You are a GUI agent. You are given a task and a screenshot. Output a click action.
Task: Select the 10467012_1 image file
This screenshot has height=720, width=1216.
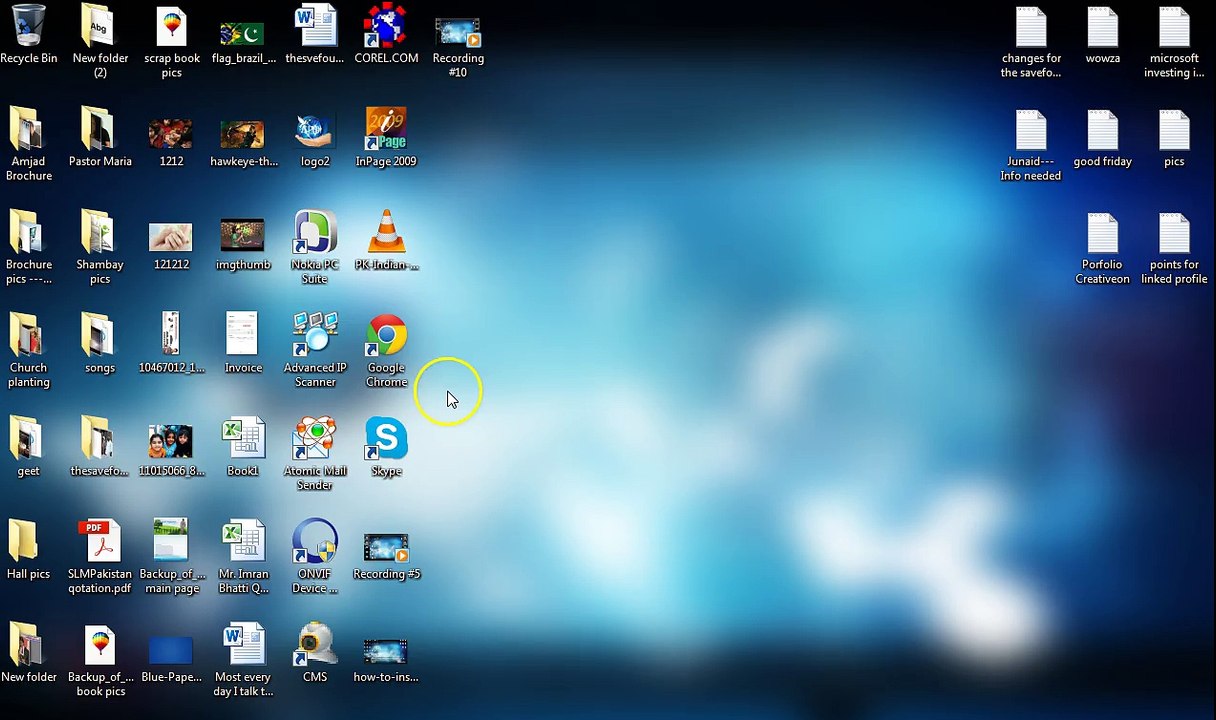coord(171,334)
